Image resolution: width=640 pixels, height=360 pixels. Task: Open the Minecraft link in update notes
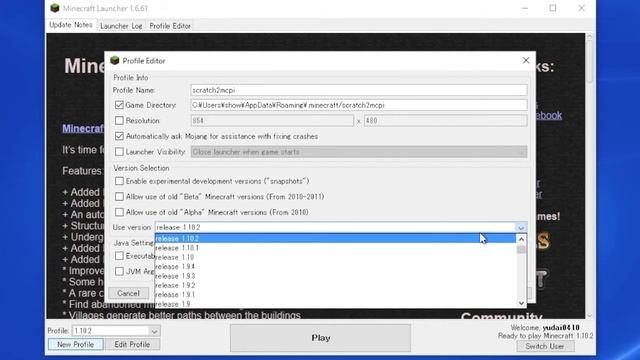(83, 129)
